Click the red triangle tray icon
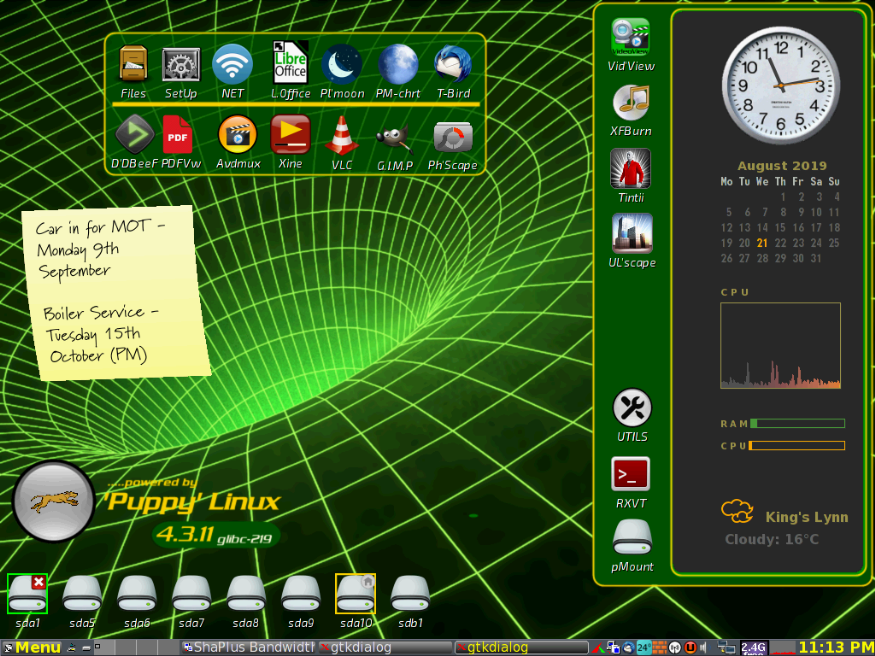 click(x=598, y=648)
